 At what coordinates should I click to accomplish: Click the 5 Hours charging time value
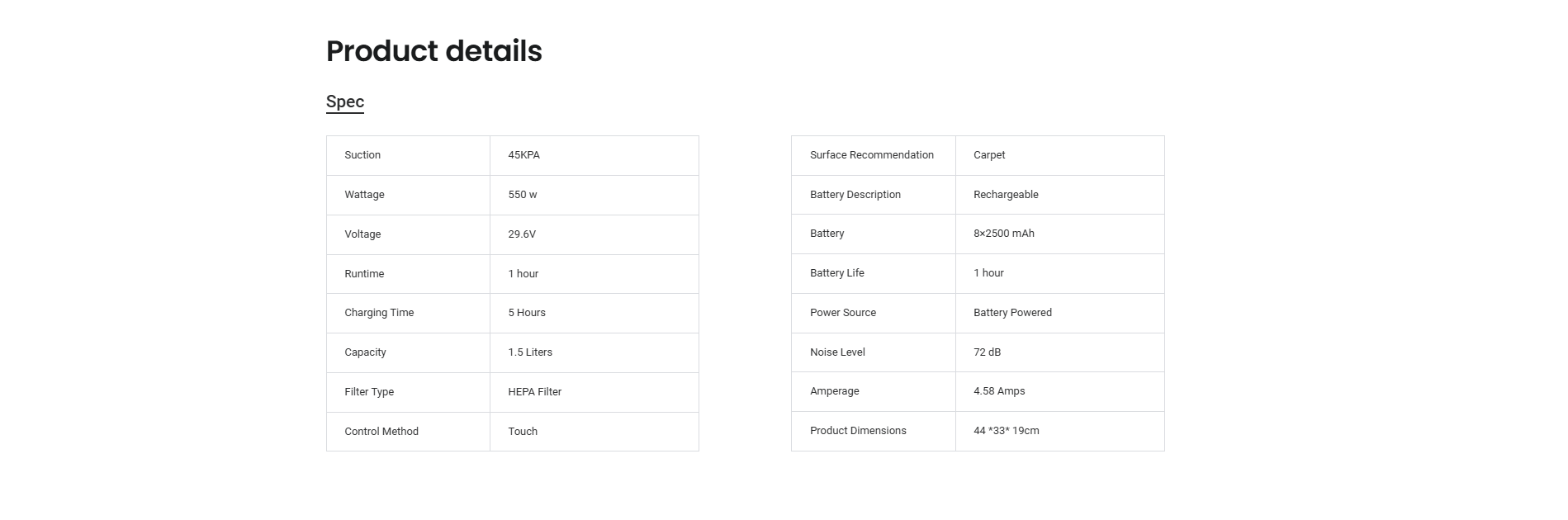click(x=527, y=313)
